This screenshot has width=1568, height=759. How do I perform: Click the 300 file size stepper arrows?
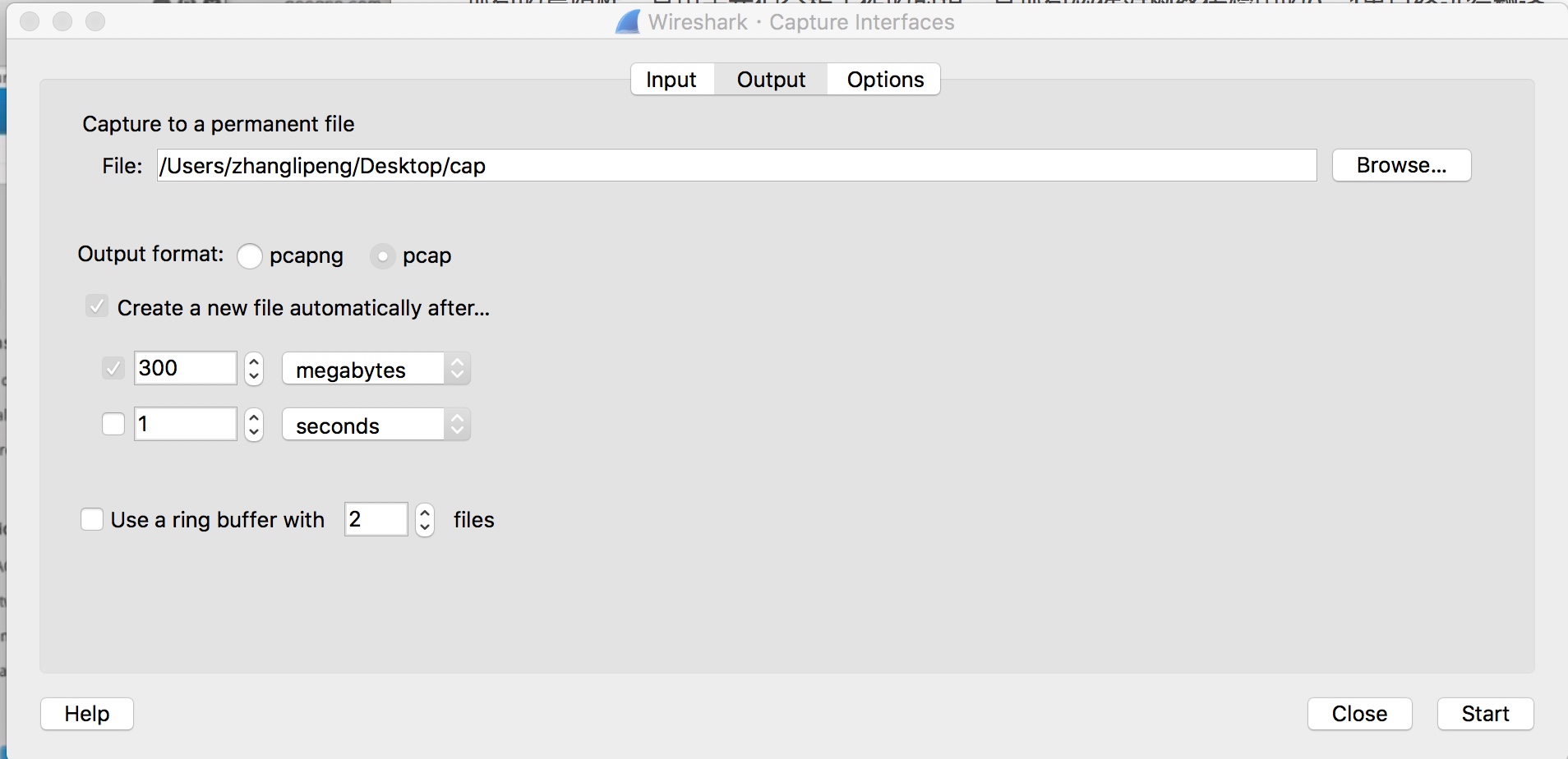point(254,369)
